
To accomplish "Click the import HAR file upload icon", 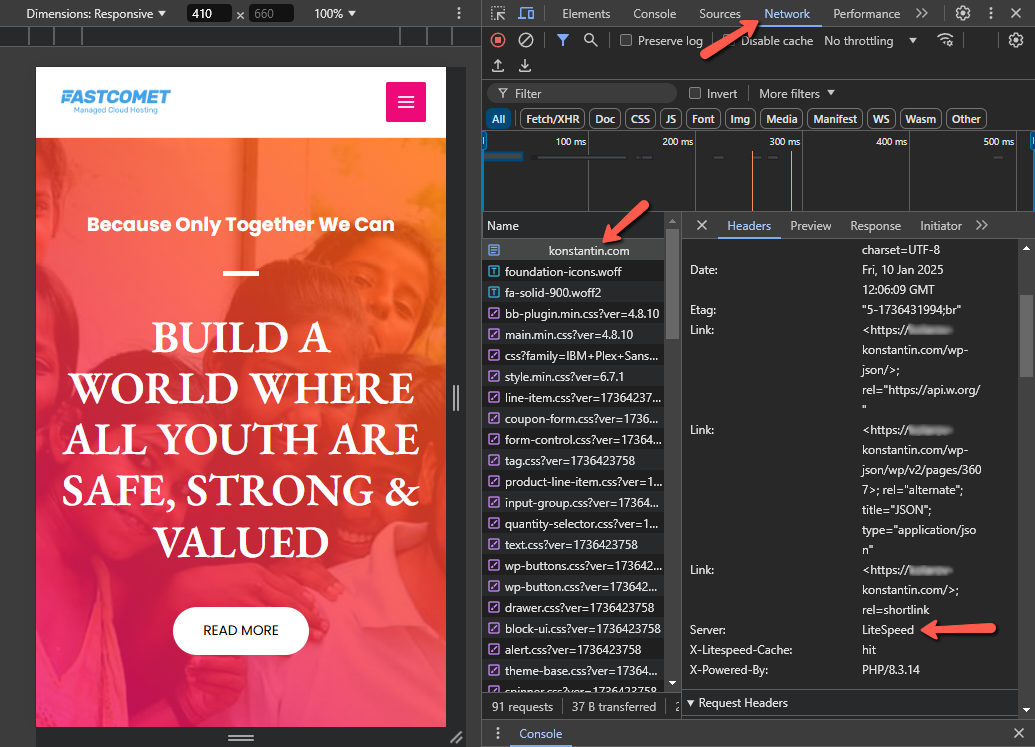I will coord(498,65).
